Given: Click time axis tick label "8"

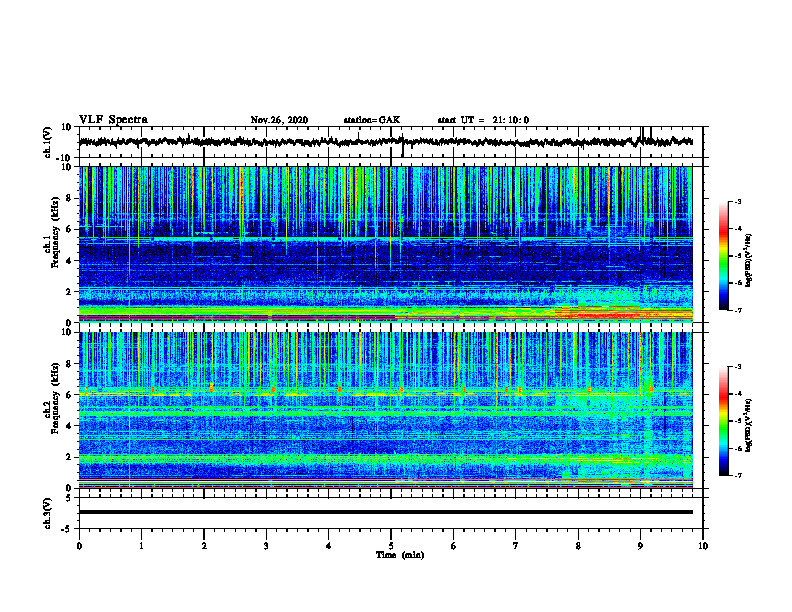Looking at the screenshot, I should 578,546.
